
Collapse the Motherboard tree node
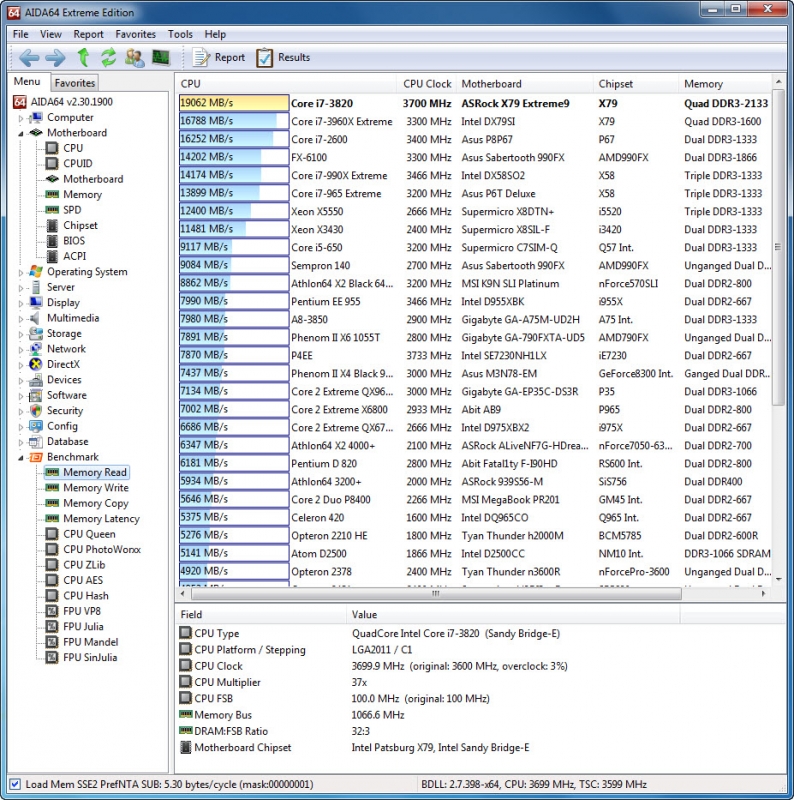[21, 133]
